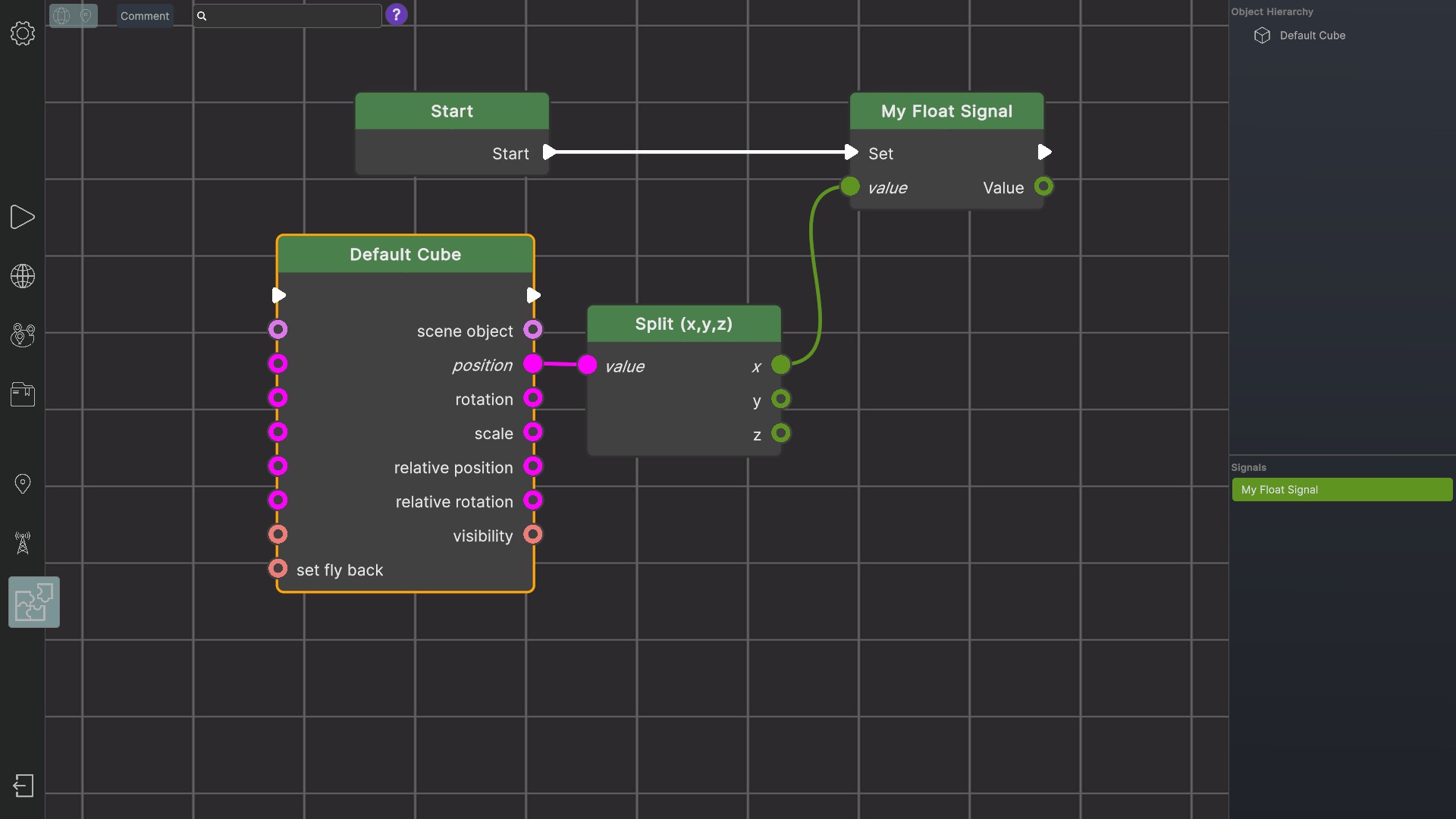
Task: Click the Set input execution port
Action: point(851,152)
